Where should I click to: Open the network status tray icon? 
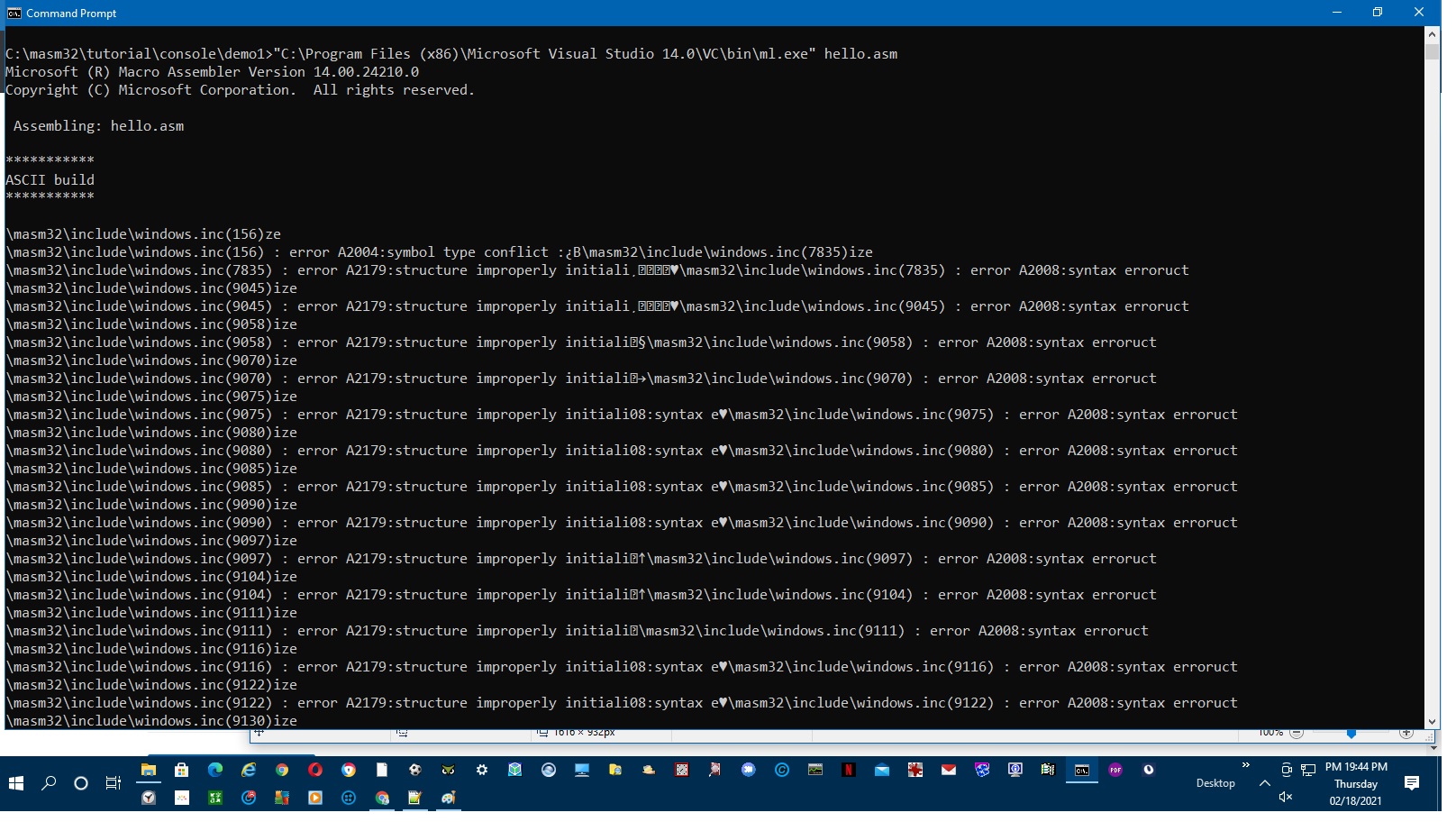[1308, 770]
